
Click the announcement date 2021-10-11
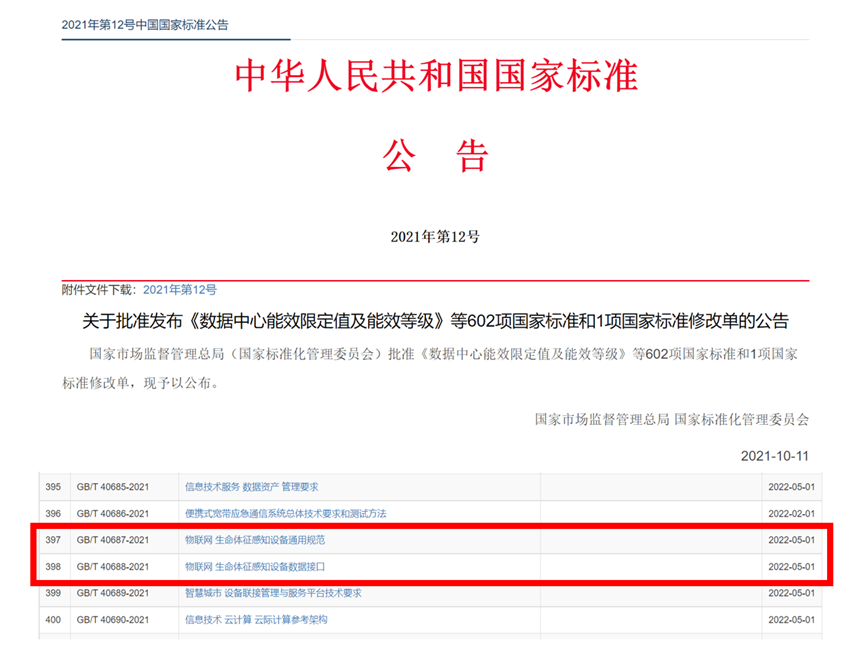tap(774, 456)
